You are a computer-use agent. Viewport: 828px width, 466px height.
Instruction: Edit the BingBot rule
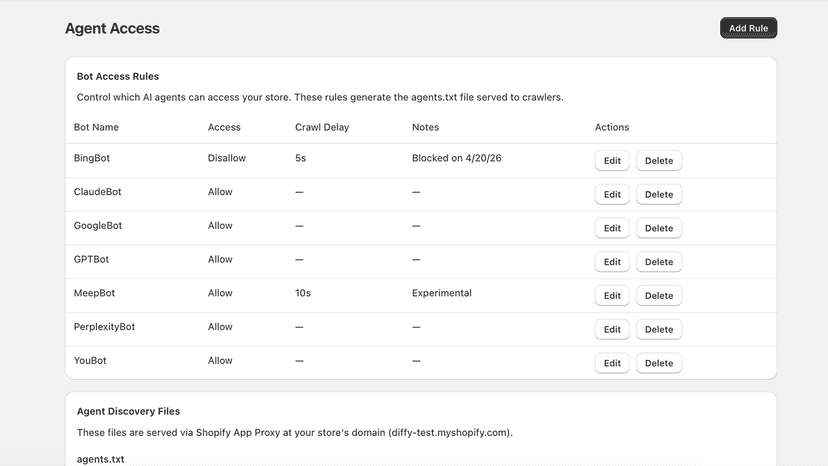[612, 161]
